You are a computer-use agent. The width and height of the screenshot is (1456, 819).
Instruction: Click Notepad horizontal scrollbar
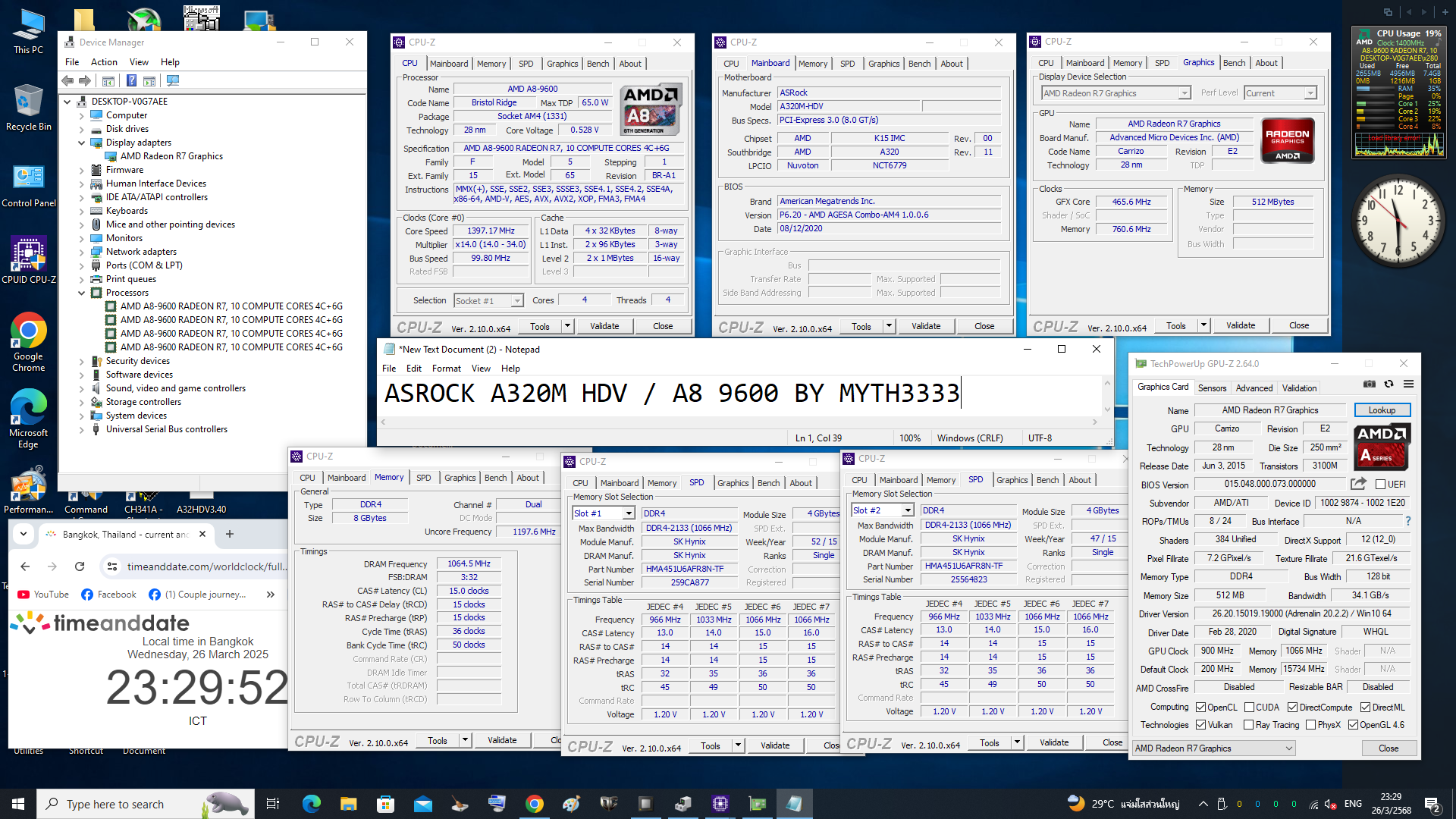pyautogui.click(x=739, y=422)
